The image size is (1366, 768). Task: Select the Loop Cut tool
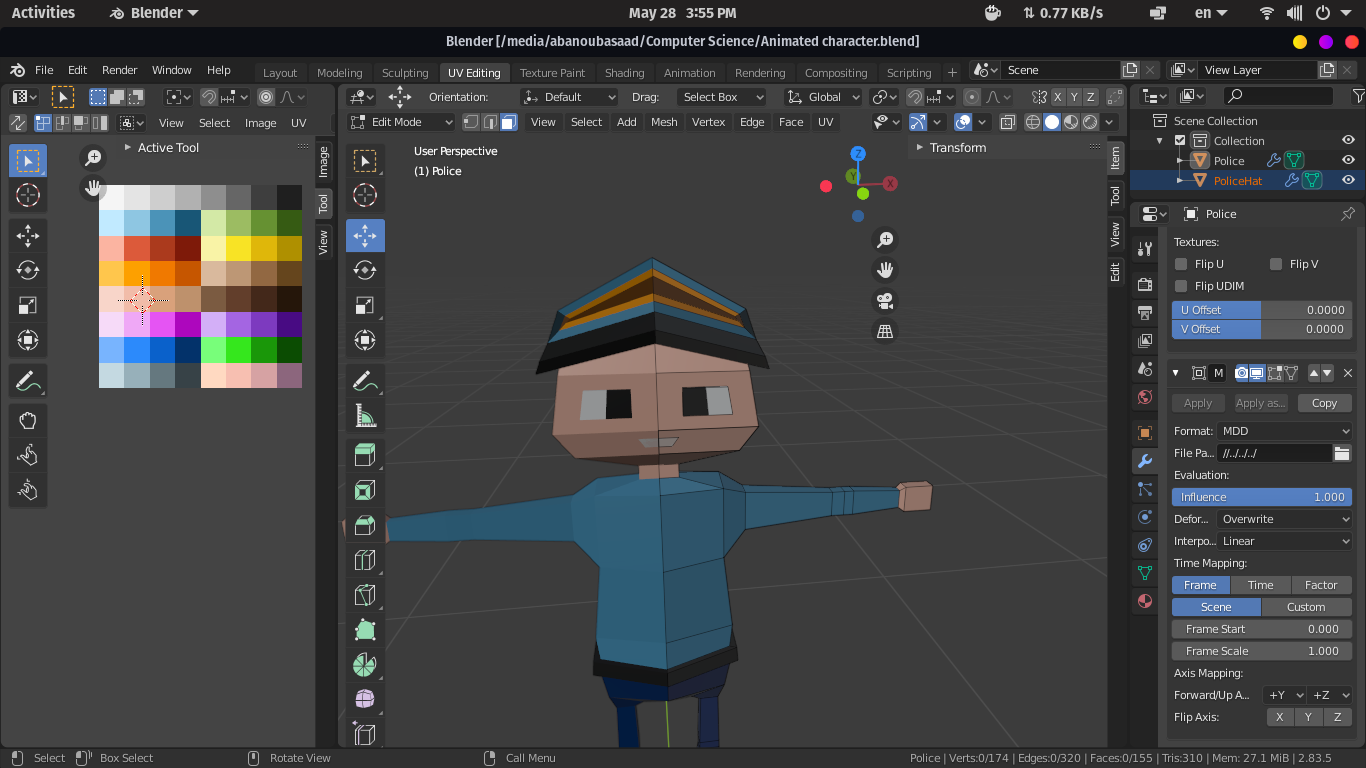tap(365, 560)
